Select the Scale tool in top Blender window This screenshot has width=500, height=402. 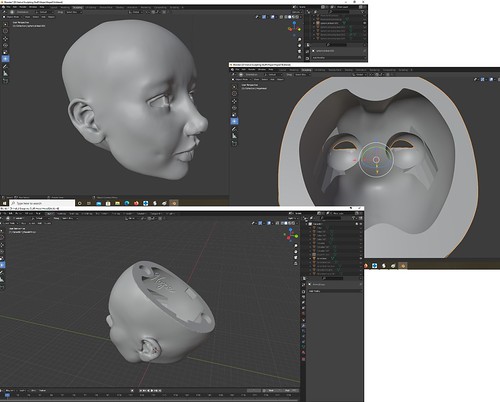[5, 52]
